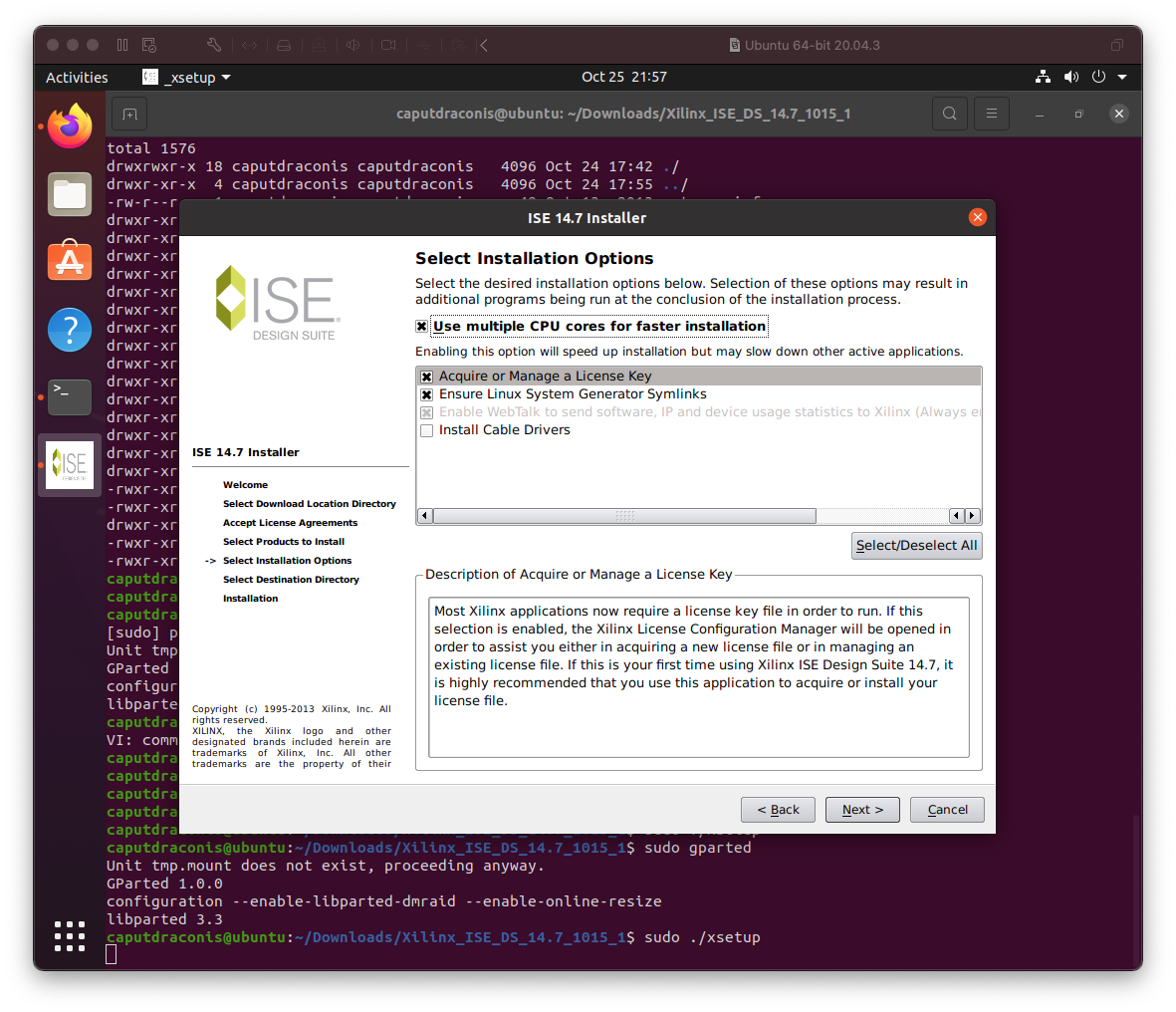Pause the virtual machine from the toolbar
Screen dimensions: 1176x1012
(122, 45)
